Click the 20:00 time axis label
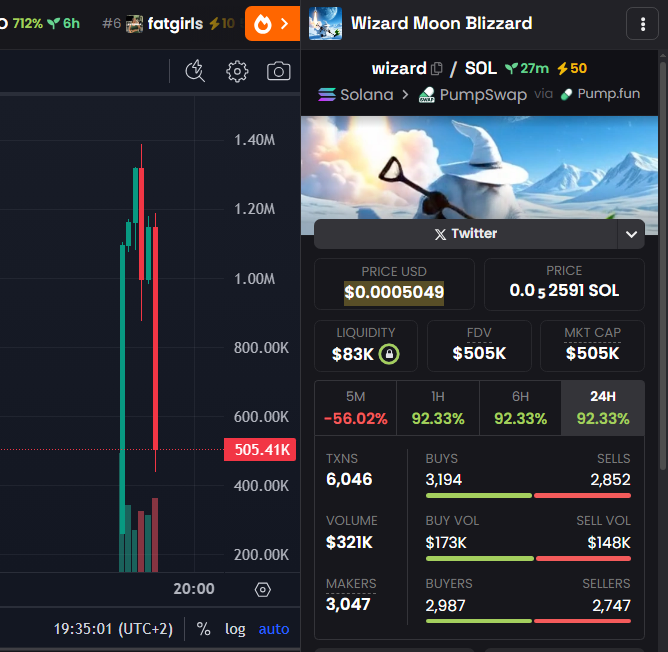 (194, 589)
